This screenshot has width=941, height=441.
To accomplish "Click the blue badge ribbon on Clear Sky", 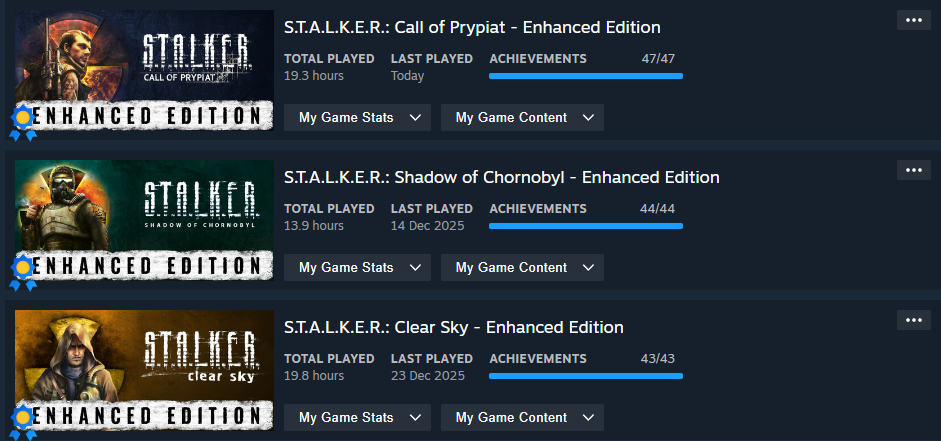I will pos(22,422).
